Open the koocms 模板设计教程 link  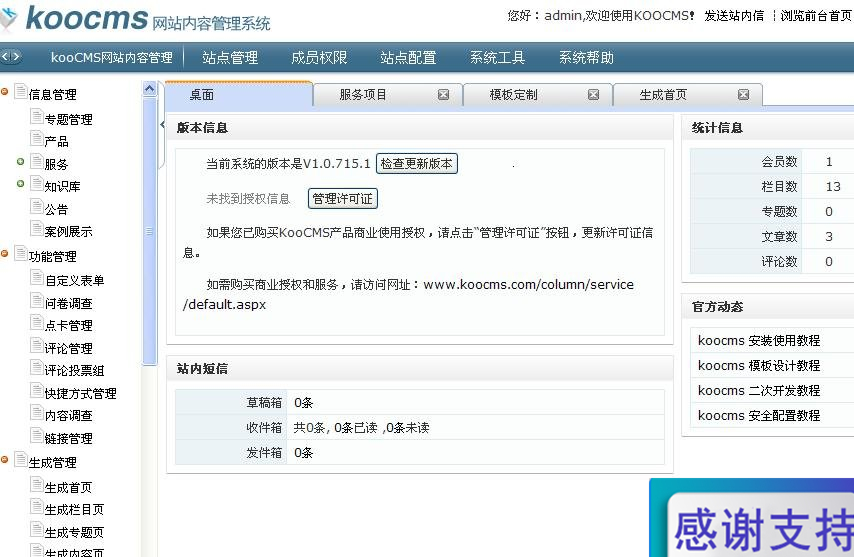(x=759, y=365)
